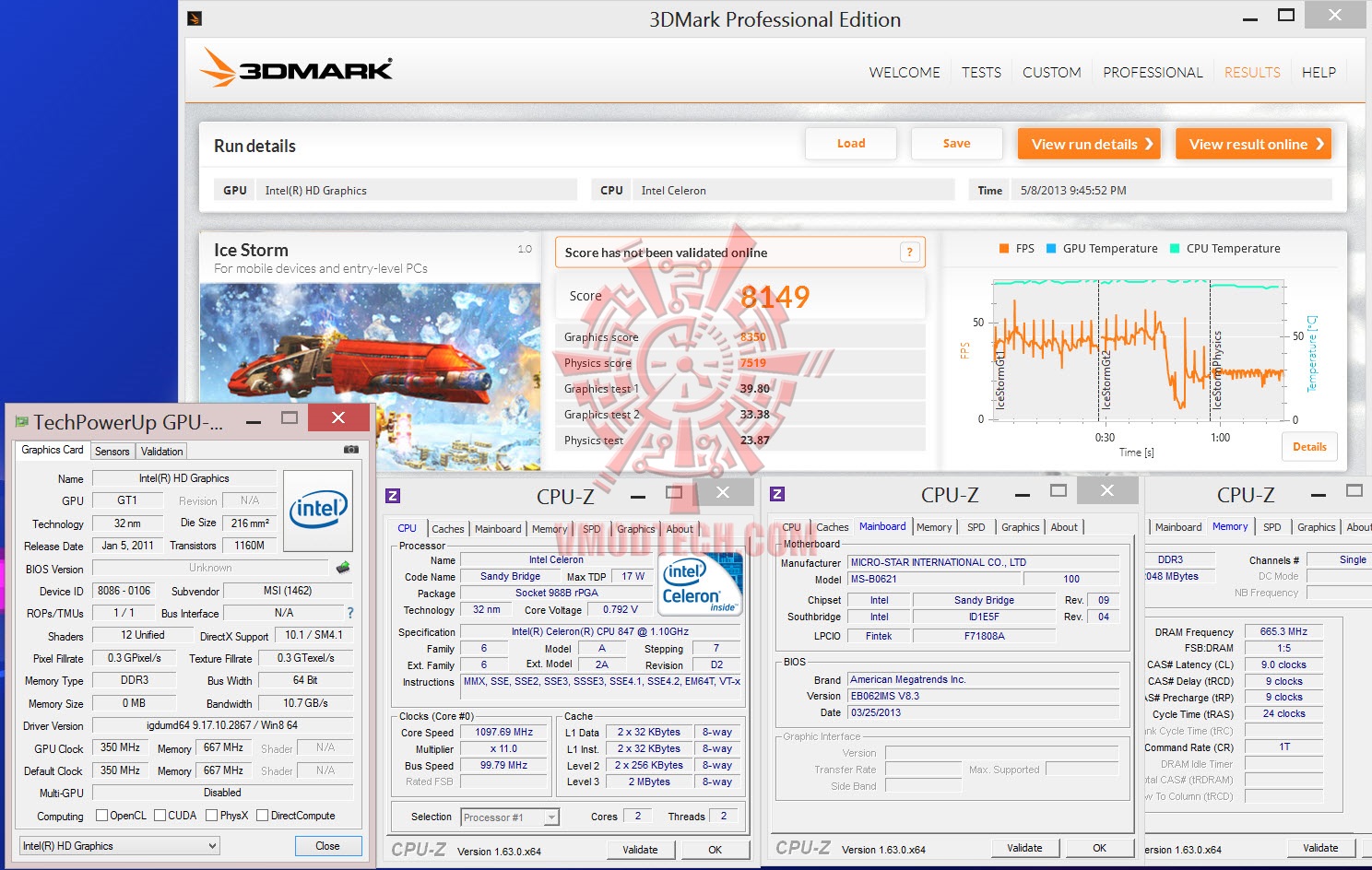Viewport: 1372px width, 870px height.
Task: Open the CUSTOM section
Action: click(1052, 73)
